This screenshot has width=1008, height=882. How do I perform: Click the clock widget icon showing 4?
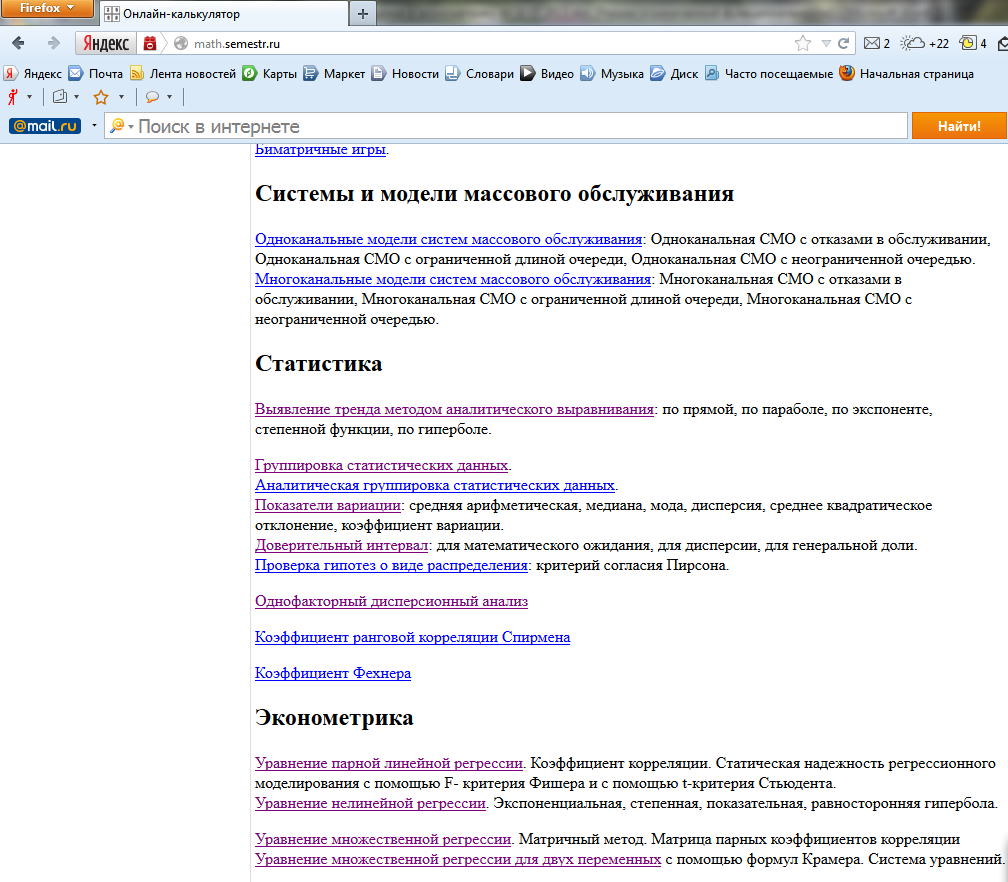(973, 44)
